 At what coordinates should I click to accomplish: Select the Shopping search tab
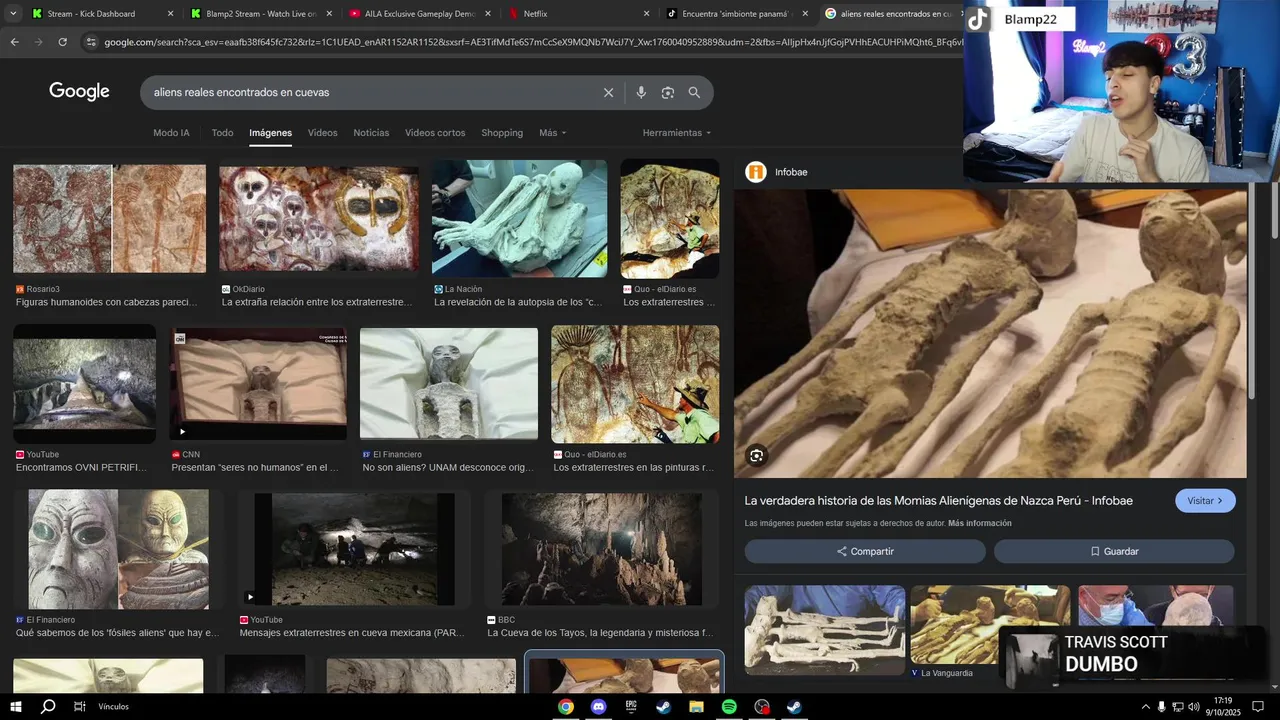502,133
